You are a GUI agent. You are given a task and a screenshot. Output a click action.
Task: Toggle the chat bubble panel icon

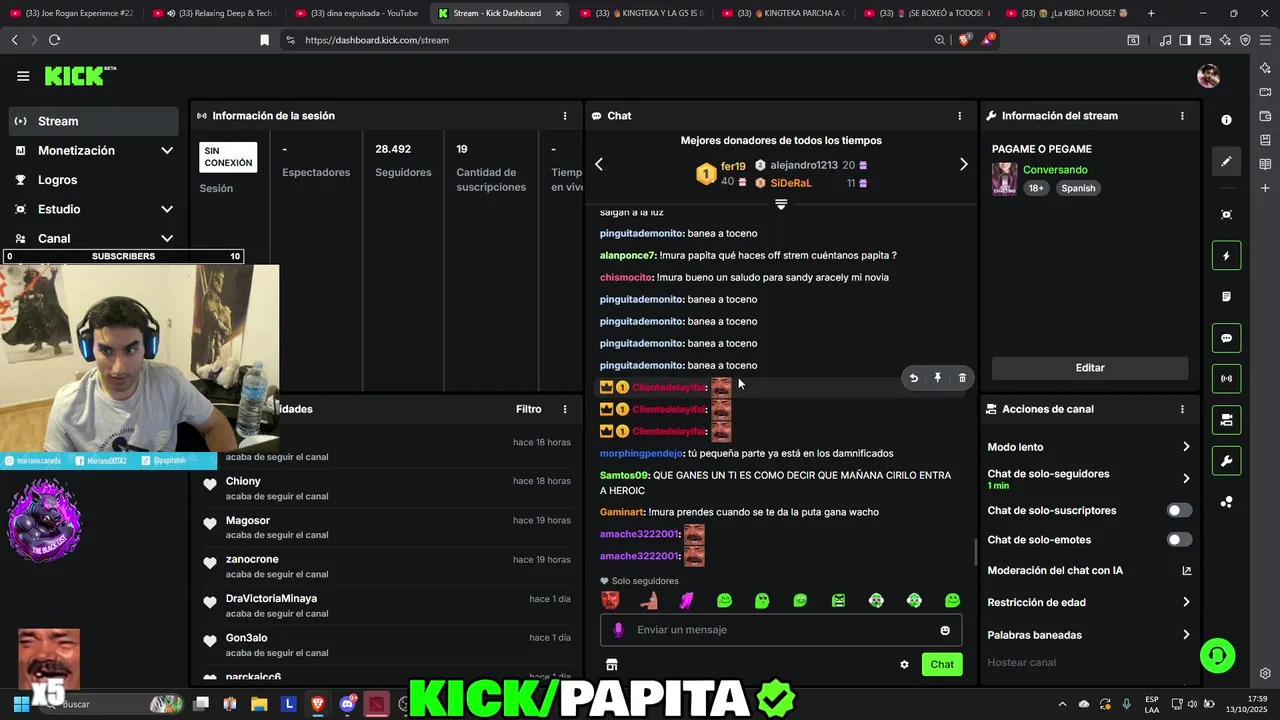click(1227, 338)
